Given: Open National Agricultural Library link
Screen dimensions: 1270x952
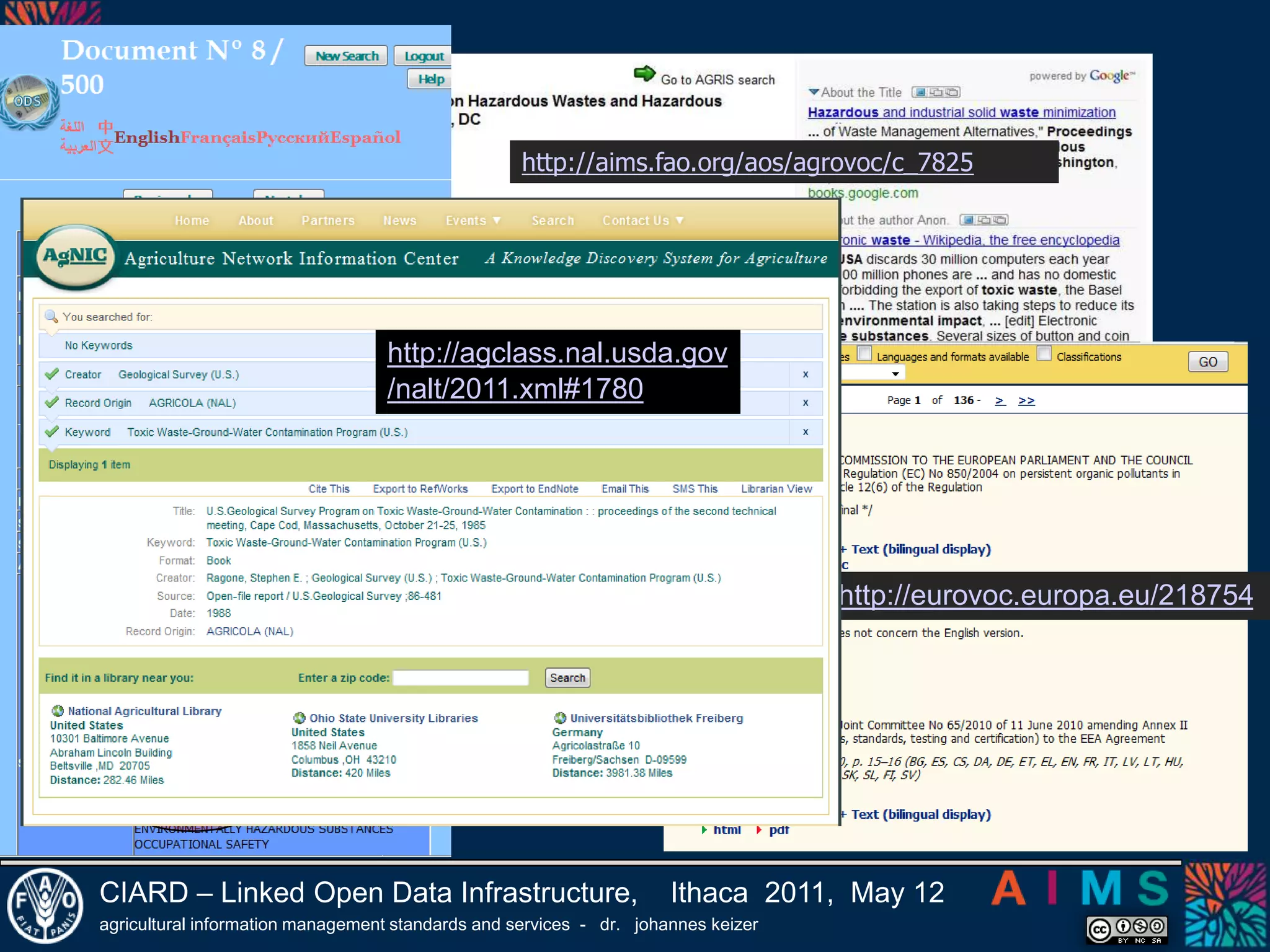Looking at the screenshot, I should tap(144, 711).
